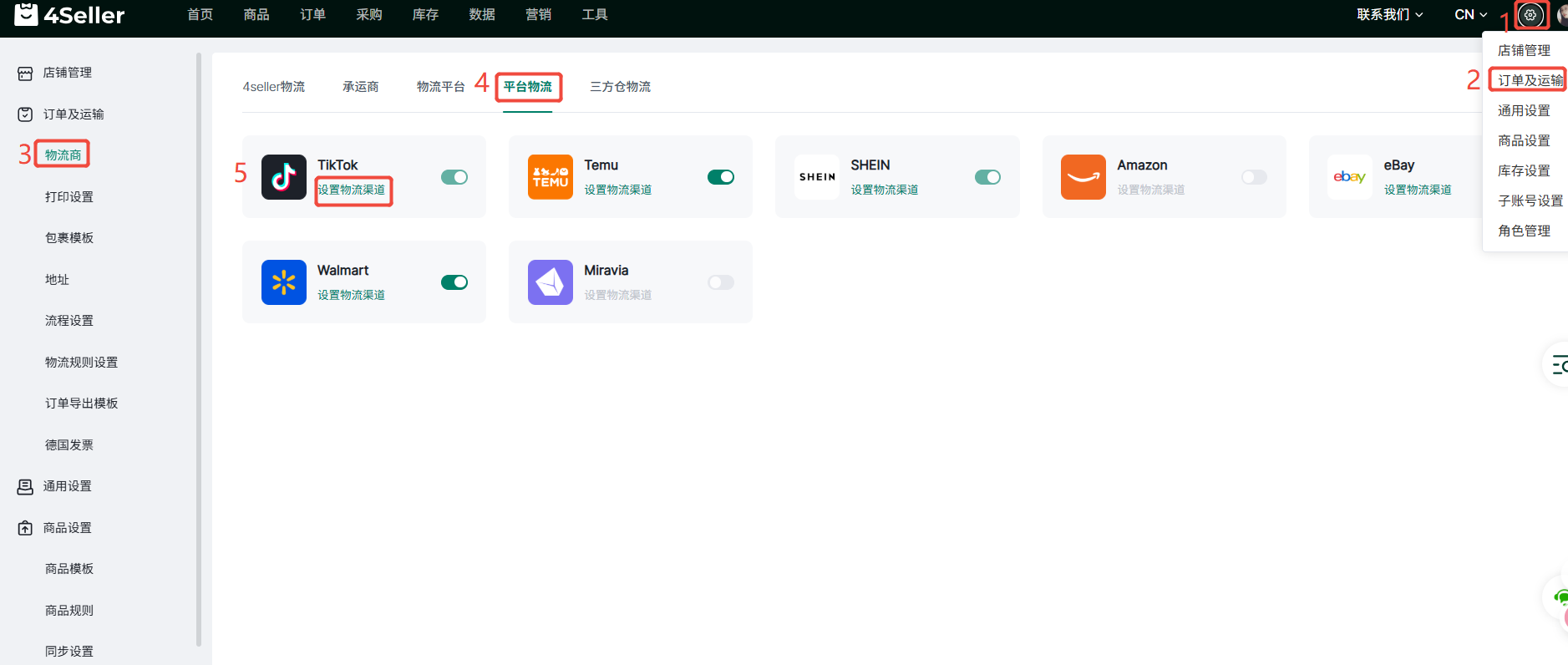Choose 子账号设置 in settings dropdown
This screenshot has height=665, width=1568.
coord(1530,201)
